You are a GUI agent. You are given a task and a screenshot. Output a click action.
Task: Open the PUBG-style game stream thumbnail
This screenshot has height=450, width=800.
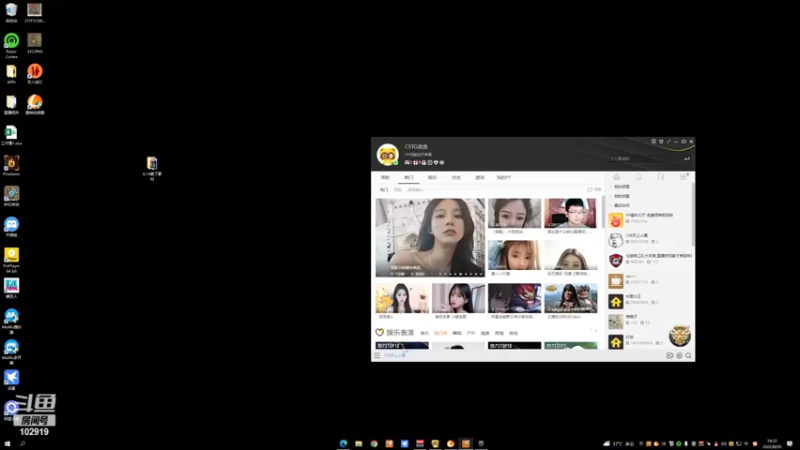tap(570, 298)
